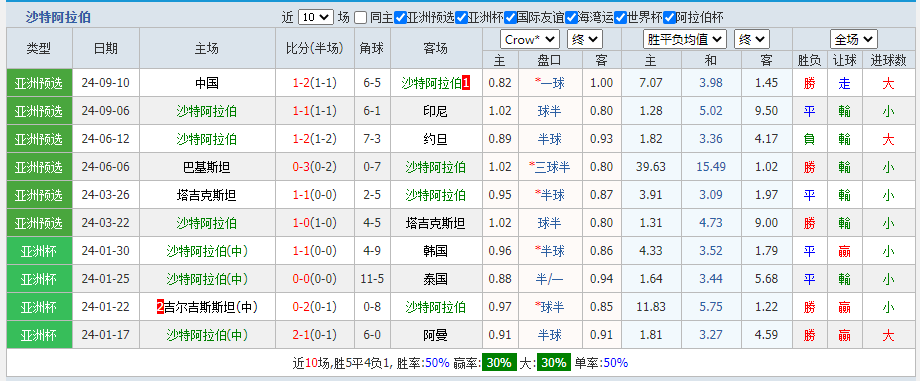Click the 单率 50% value in summary
Image resolution: width=920 pixels, height=381 pixels.
coord(615,363)
